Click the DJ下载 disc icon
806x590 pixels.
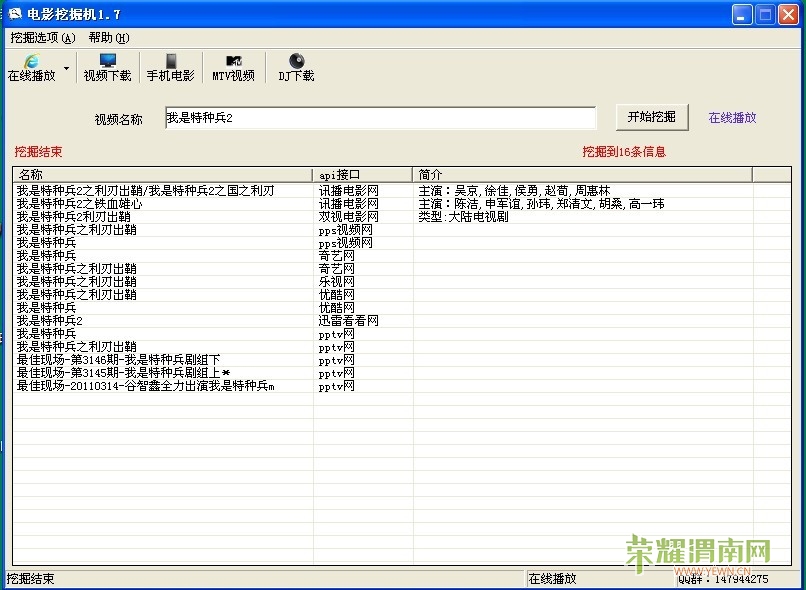(296, 62)
